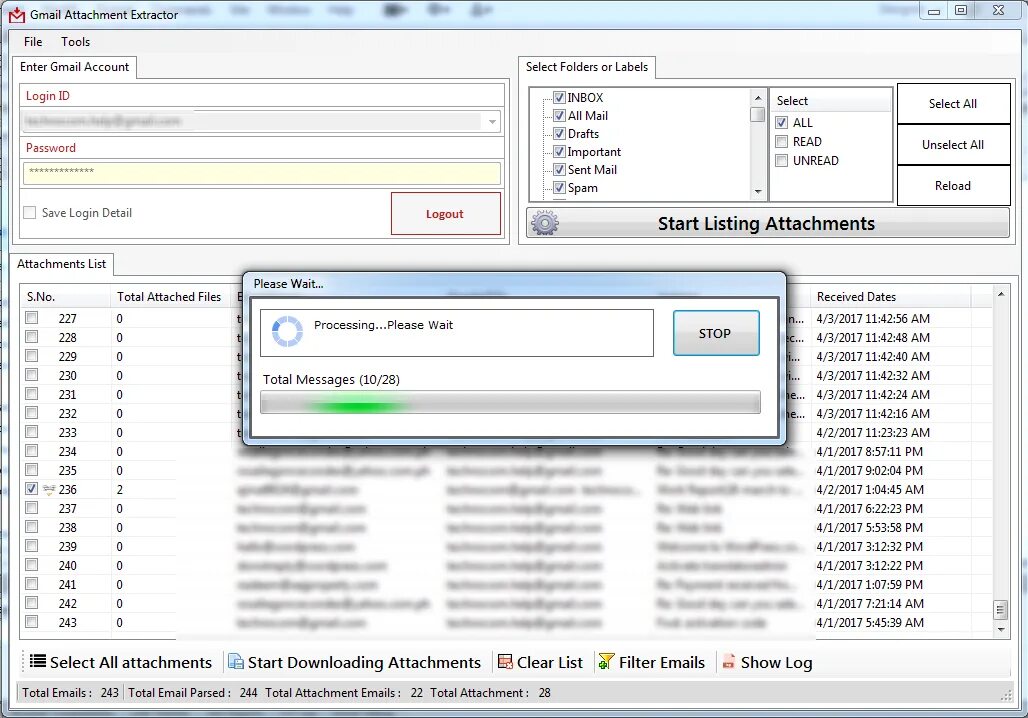Click Clear List toolbar button
Image resolution: width=1028 pixels, height=718 pixels.
tap(541, 662)
